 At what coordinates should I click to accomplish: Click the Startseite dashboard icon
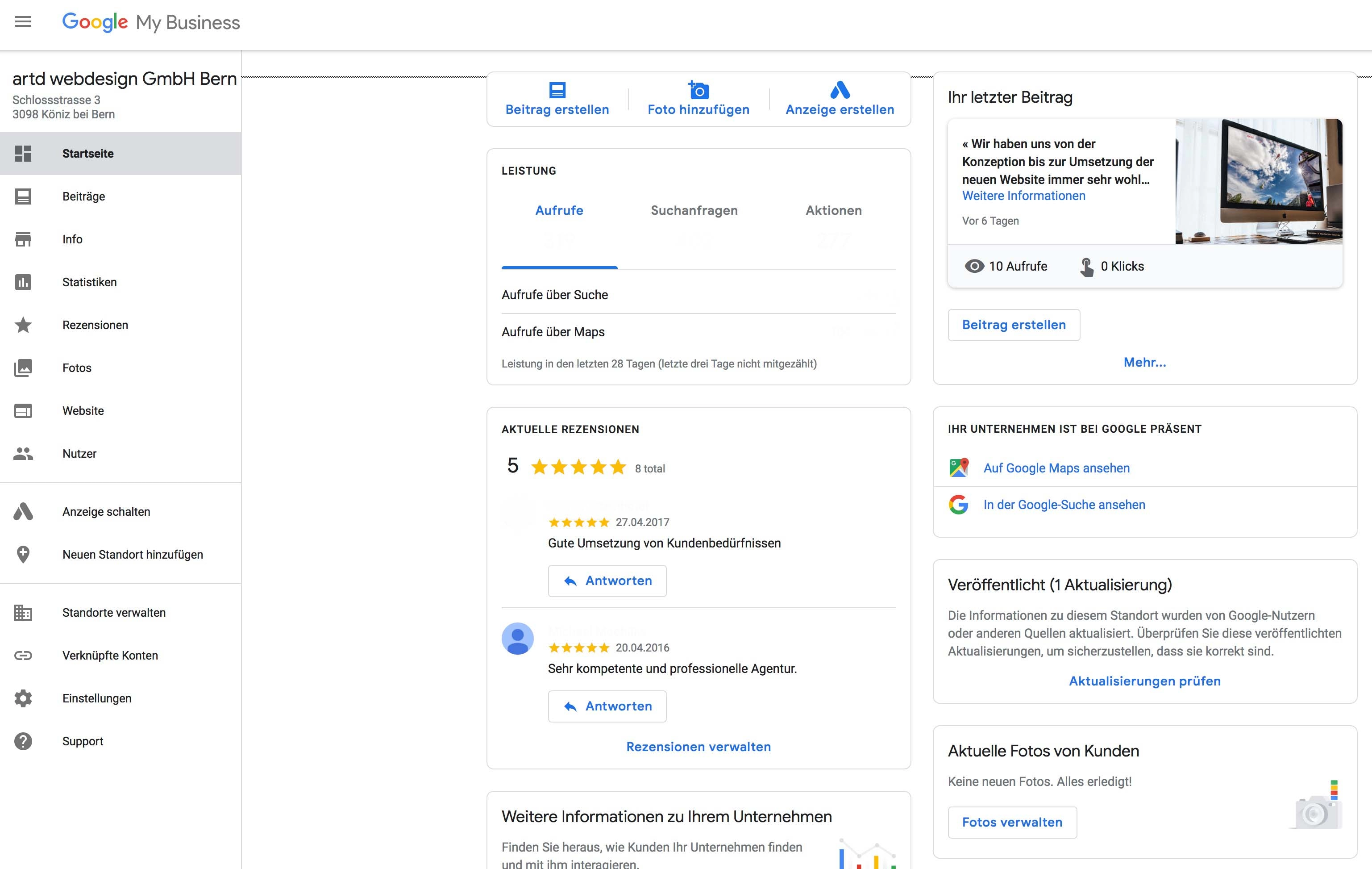click(23, 153)
